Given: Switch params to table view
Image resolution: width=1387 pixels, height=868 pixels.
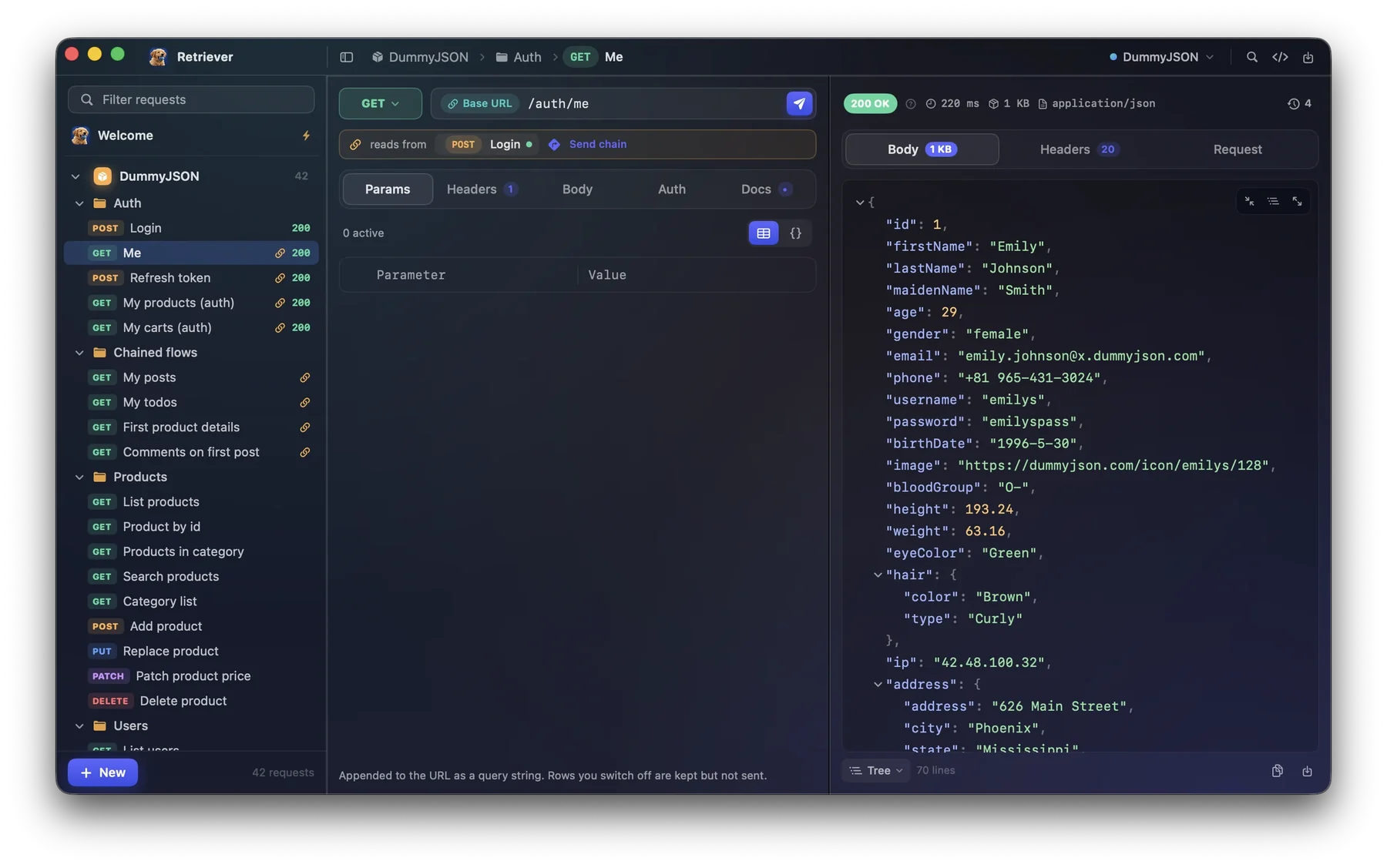Looking at the screenshot, I should coord(763,233).
